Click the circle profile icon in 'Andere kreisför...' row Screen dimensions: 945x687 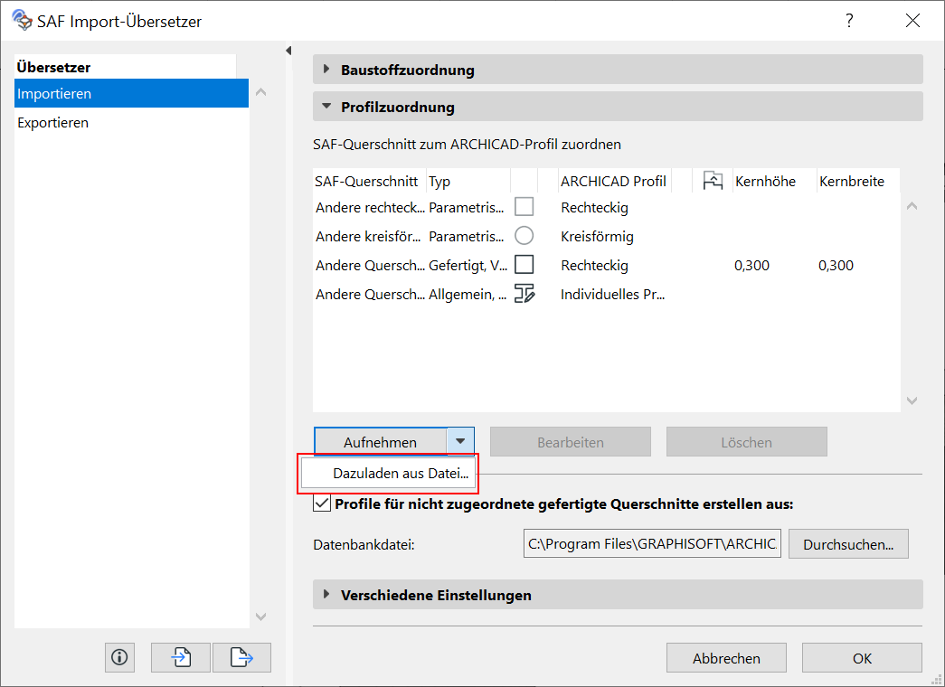524,236
